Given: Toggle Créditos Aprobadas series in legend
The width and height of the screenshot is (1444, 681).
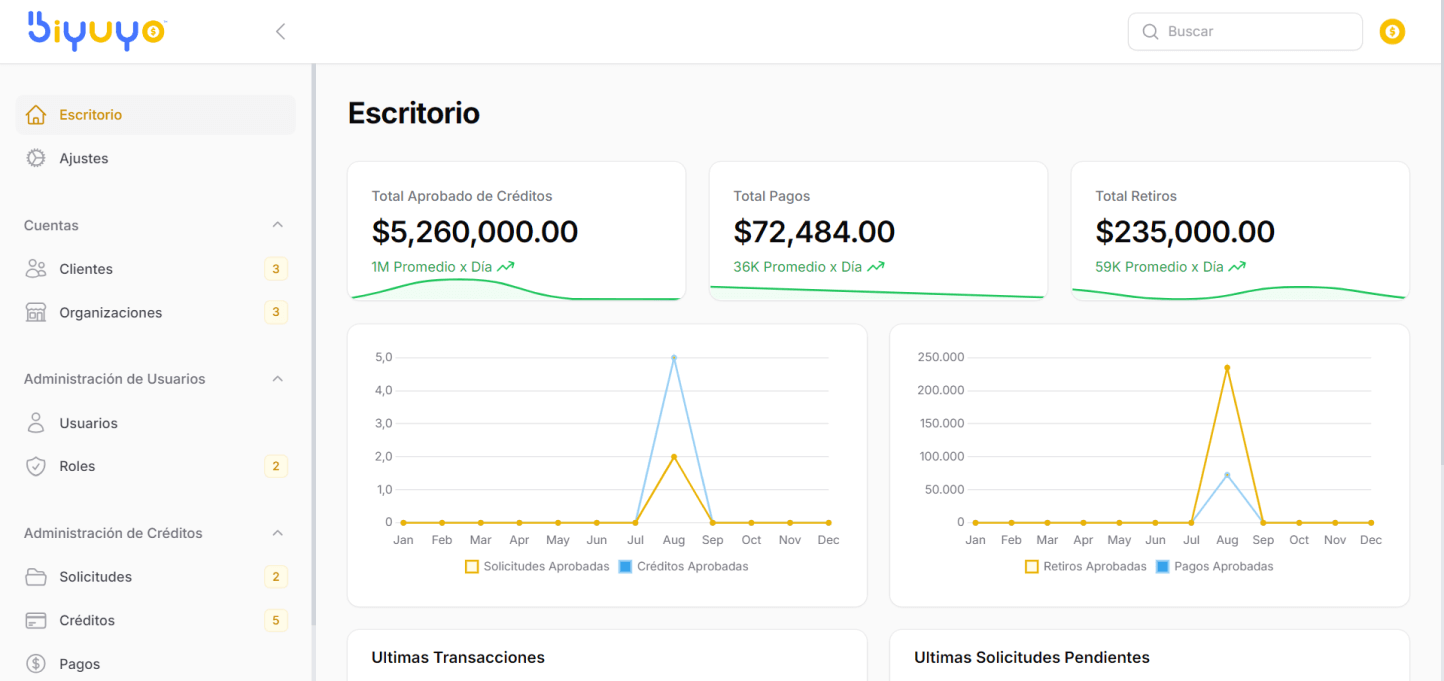Looking at the screenshot, I should [x=682, y=566].
